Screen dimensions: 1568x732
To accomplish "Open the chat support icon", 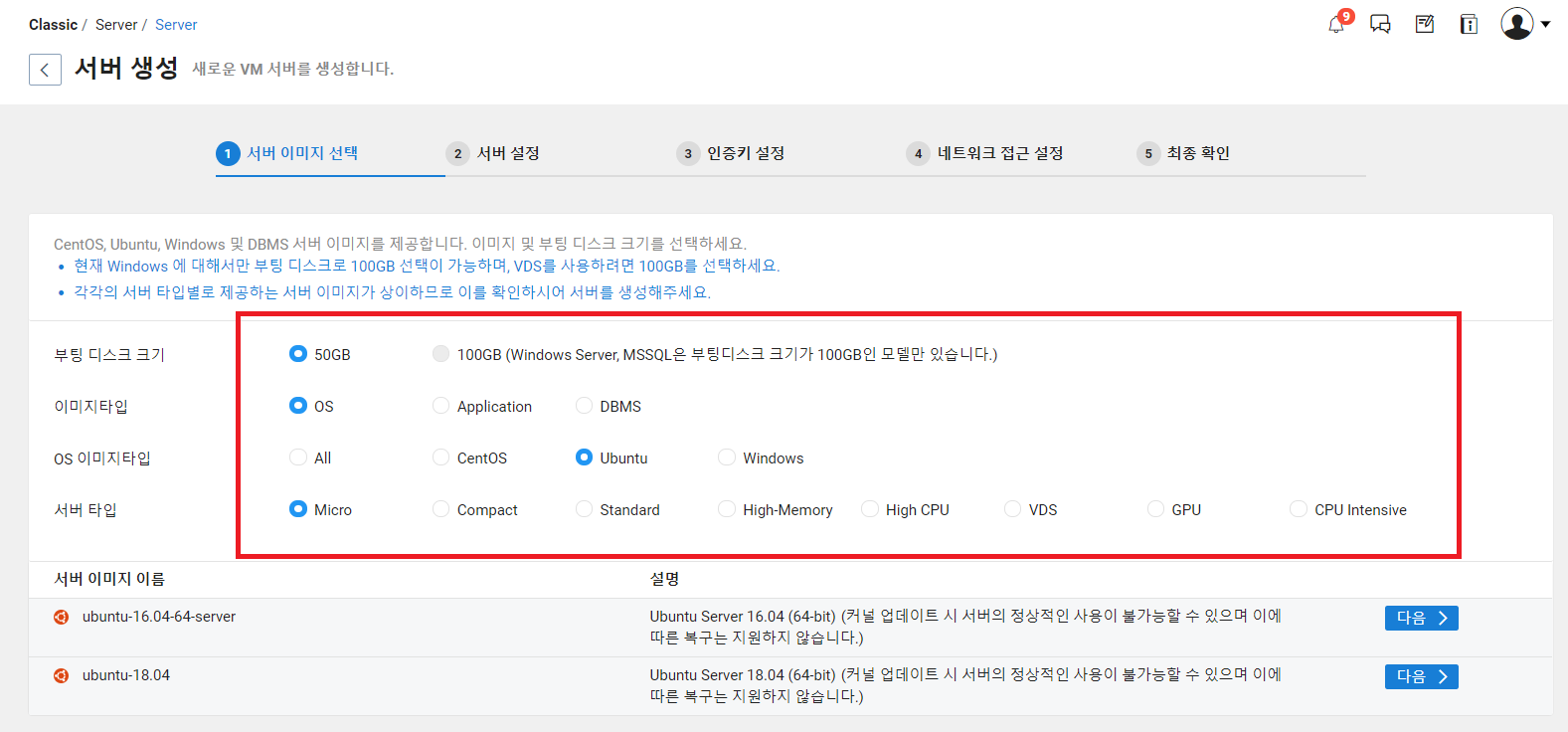I will (1380, 24).
